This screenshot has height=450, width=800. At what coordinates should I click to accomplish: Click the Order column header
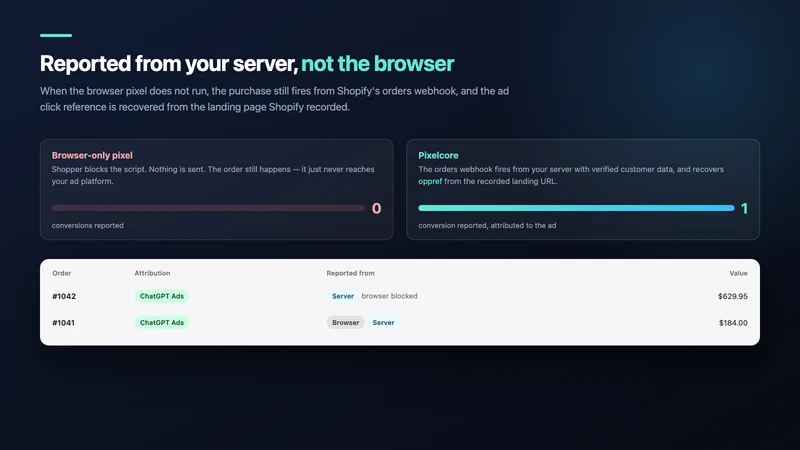(62, 273)
